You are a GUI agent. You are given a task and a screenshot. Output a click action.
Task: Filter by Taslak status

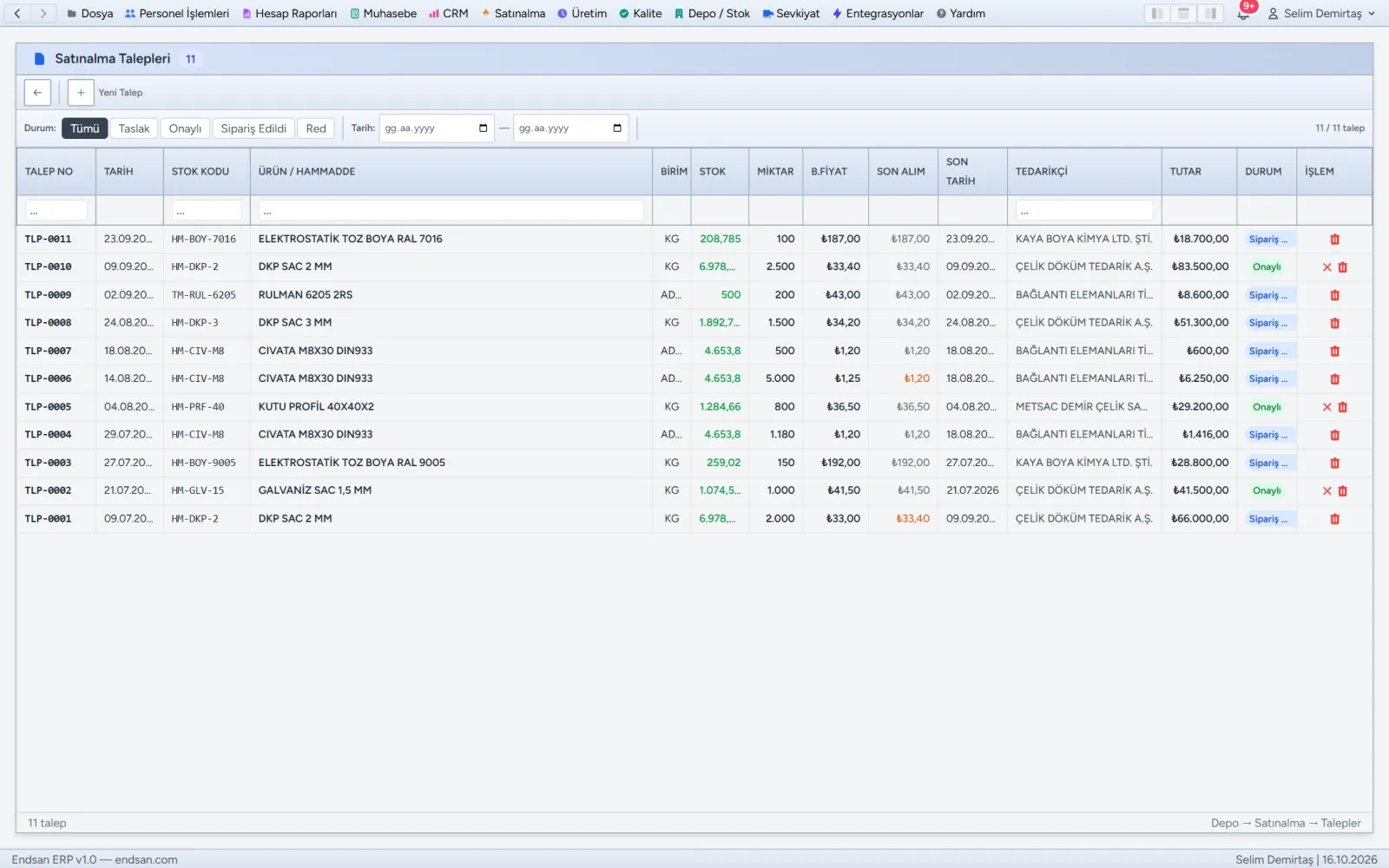pos(134,128)
